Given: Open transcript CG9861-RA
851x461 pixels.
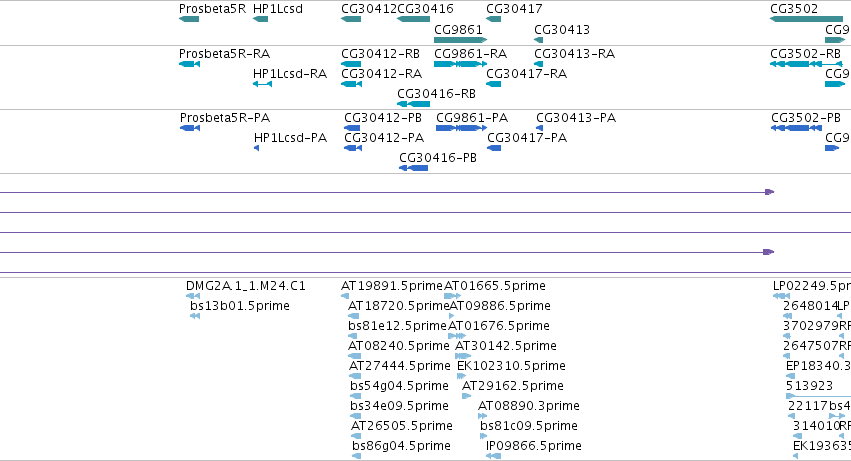Looking at the screenshot, I should (471, 54).
